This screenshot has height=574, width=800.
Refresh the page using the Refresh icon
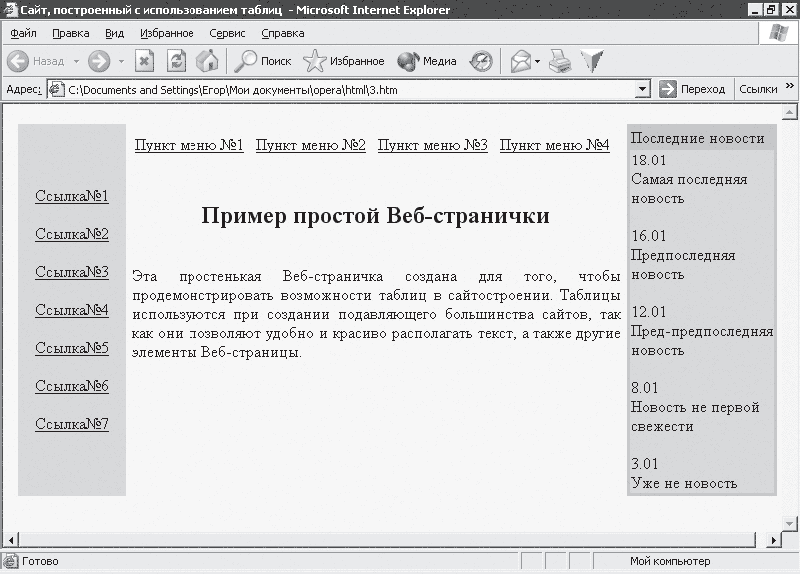point(176,61)
